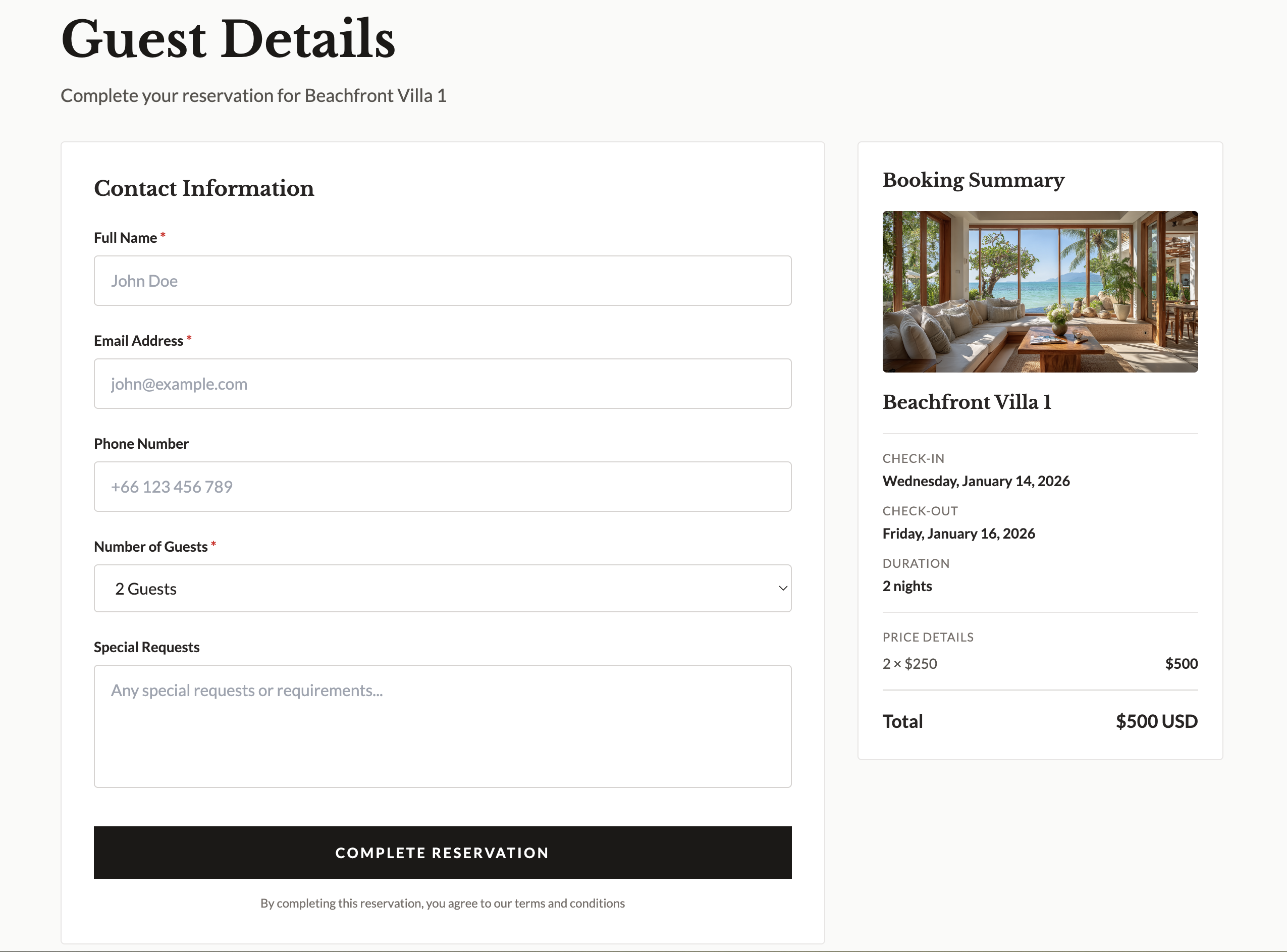Click the Special Requests text area
This screenshot has height=952, width=1287.
pyautogui.click(x=443, y=726)
